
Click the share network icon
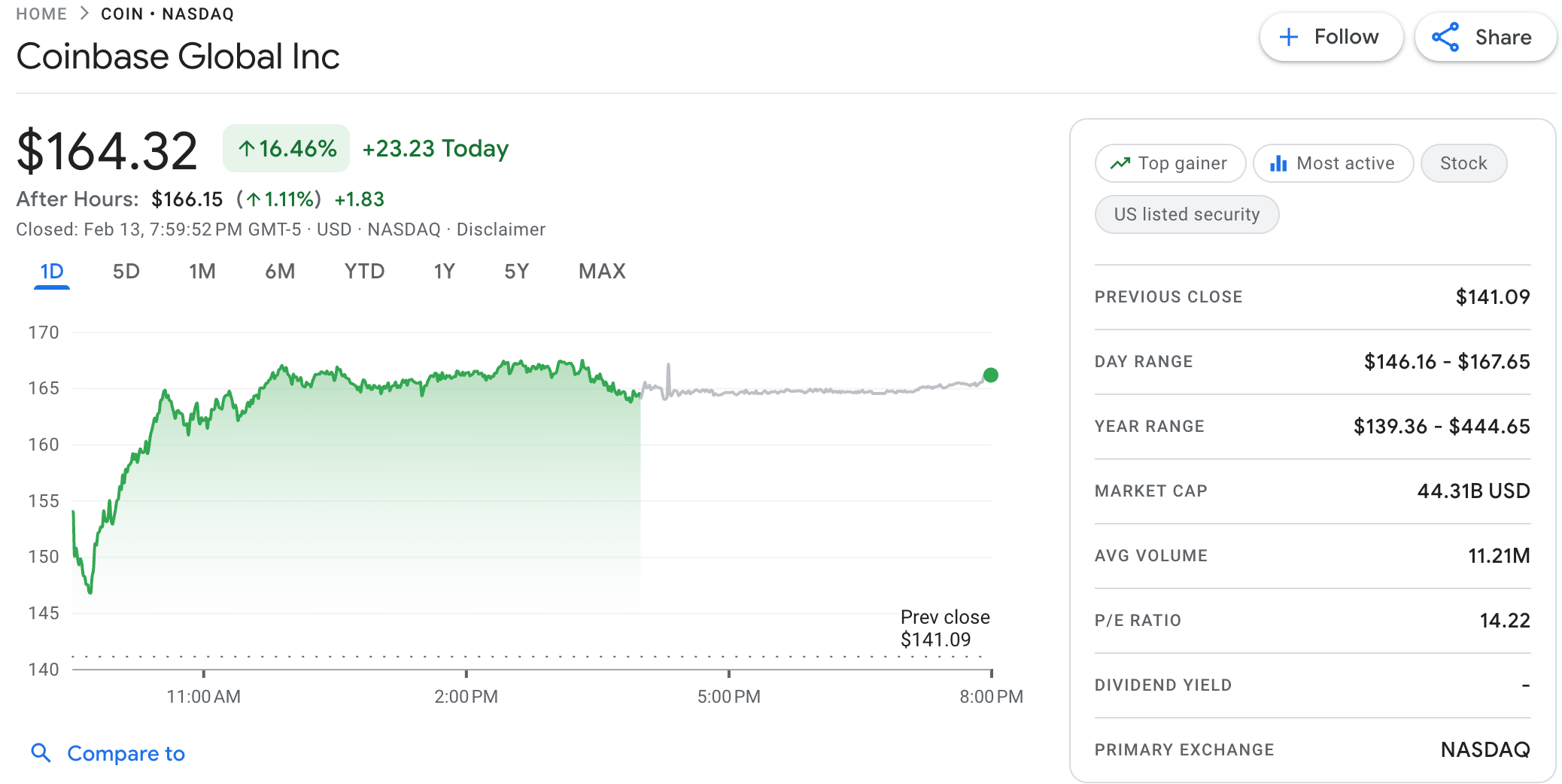coord(1445,38)
